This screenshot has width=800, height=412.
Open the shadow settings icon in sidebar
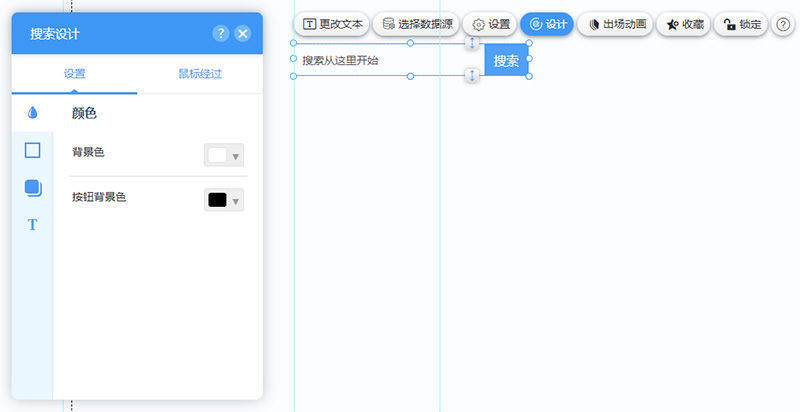point(33,188)
